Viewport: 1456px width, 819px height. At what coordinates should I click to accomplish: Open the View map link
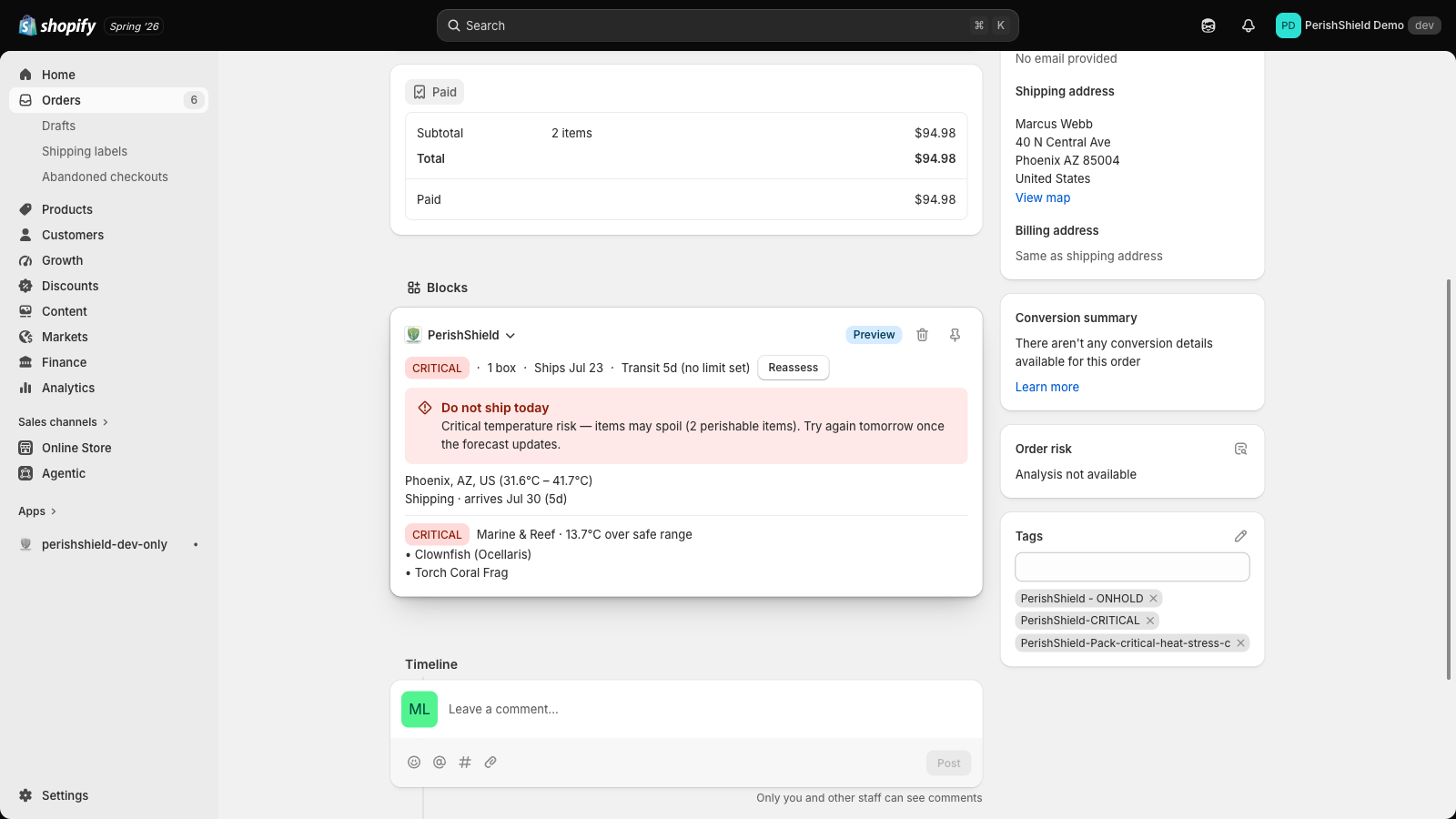[1043, 197]
